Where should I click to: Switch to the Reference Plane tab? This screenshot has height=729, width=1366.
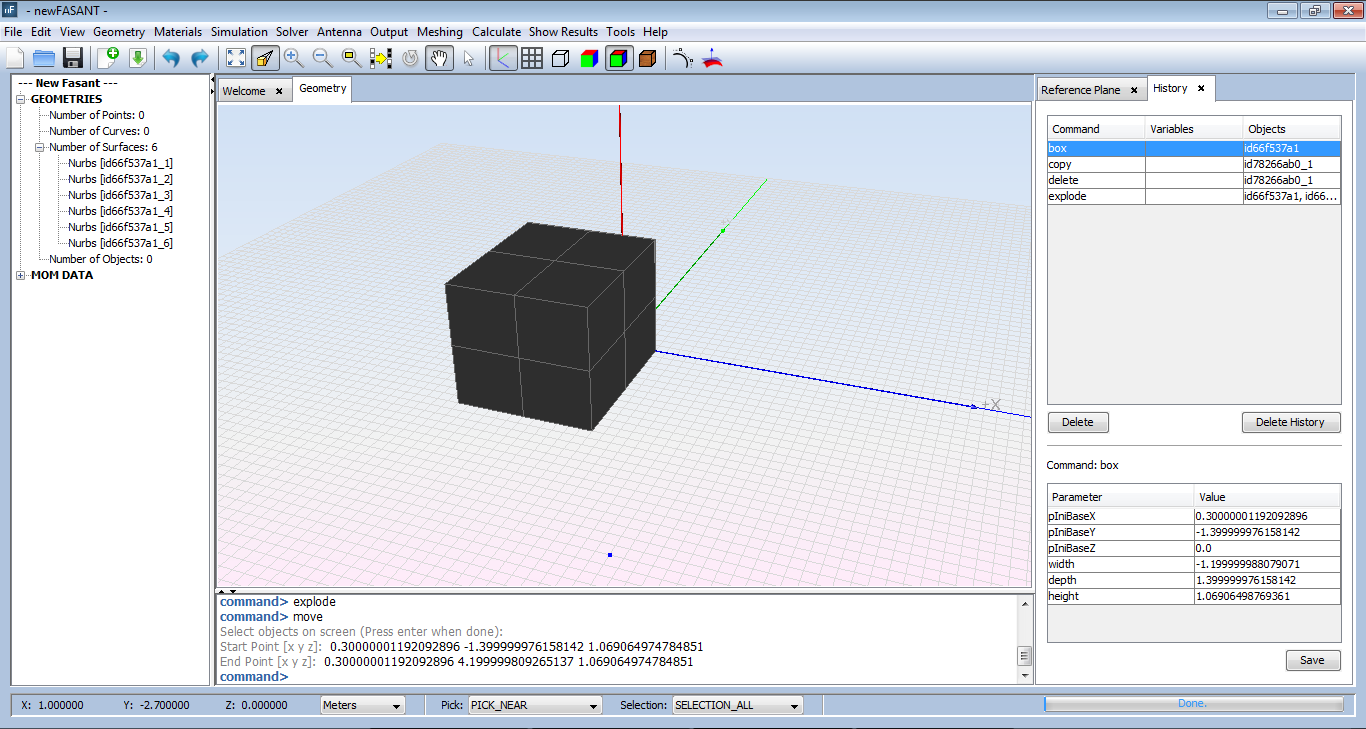pos(1080,90)
